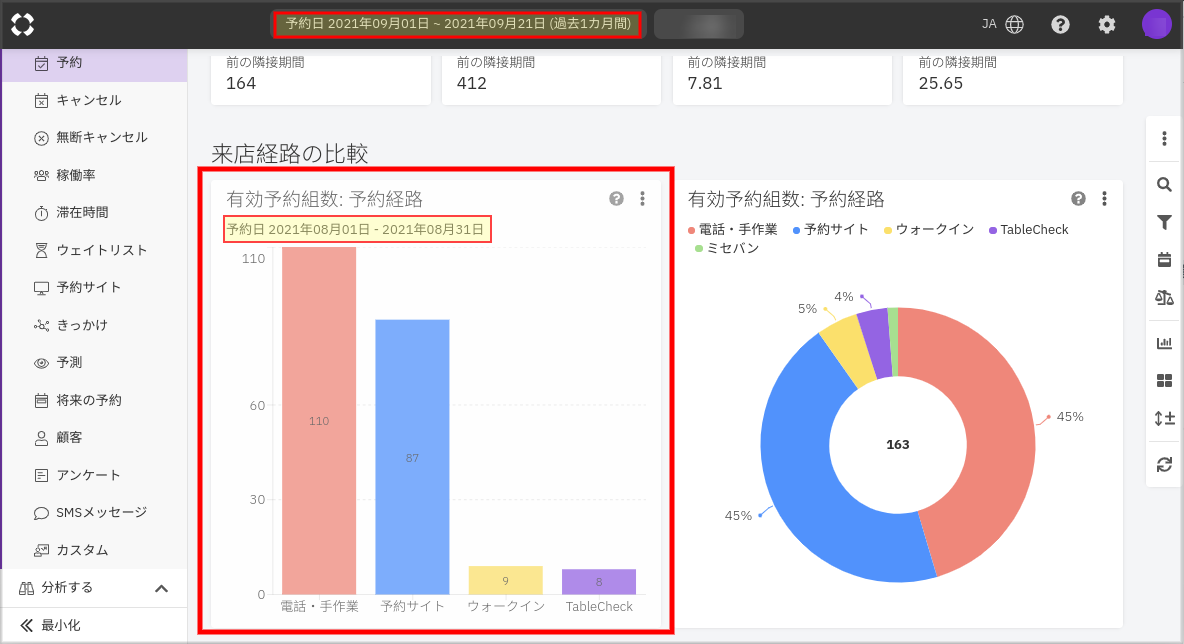Collapse the 分析する sidebar section
Viewport: 1184px width, 644px height.
point(161,588)
